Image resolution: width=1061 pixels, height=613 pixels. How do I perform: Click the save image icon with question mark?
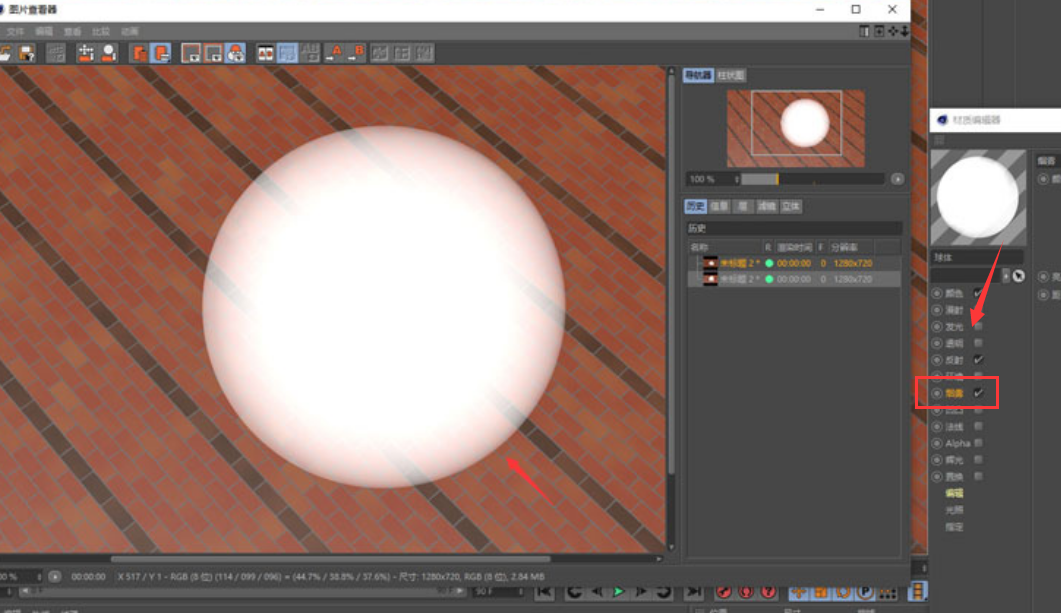tap(27, 53)
